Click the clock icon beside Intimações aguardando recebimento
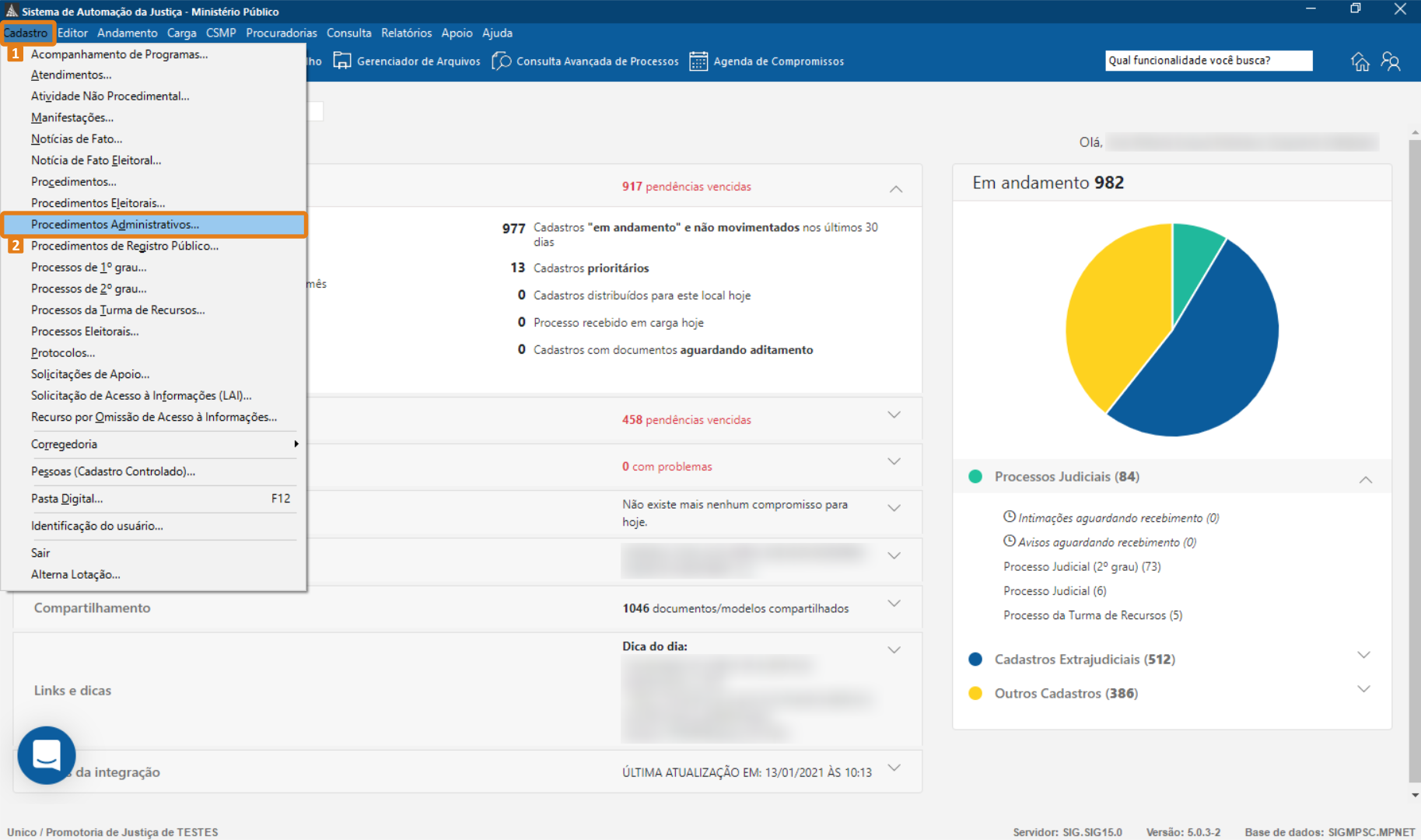The image size is (1421, 840). (1010, 516)
